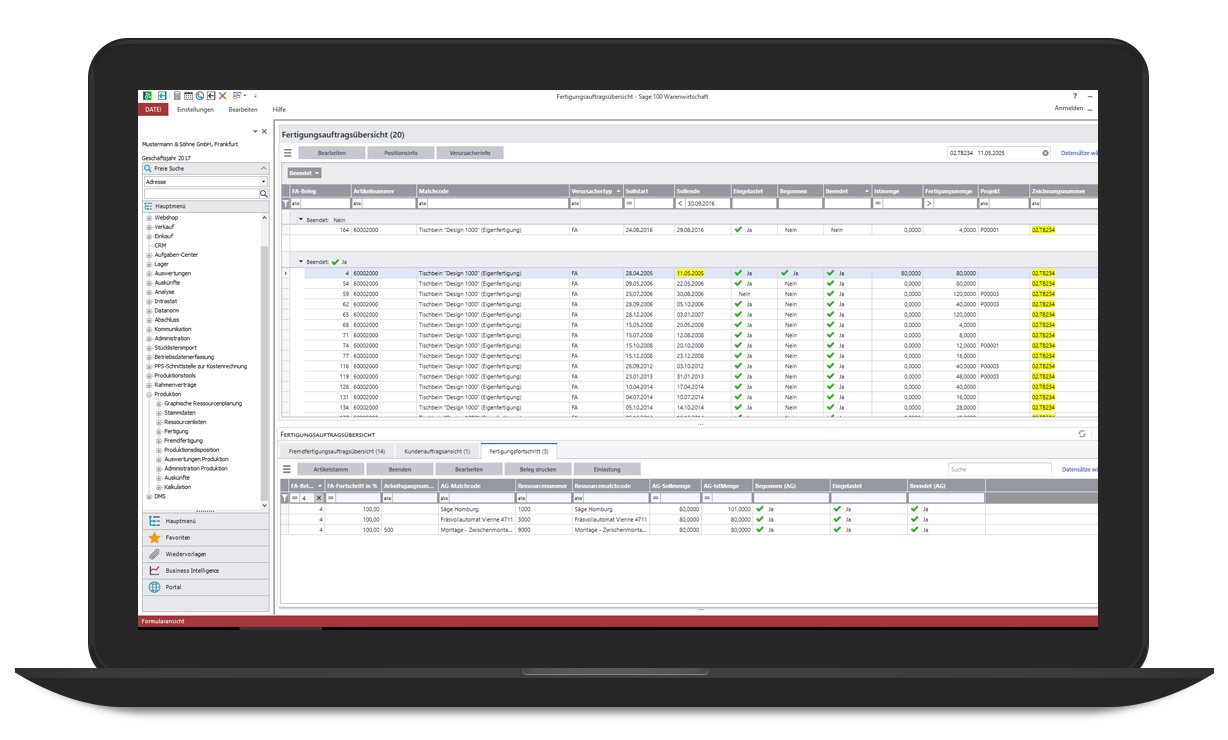The height and width of the screenshot is (740, 1228).
Task: Open the Einstellungen menu
Action: click(x=195, y=109)
